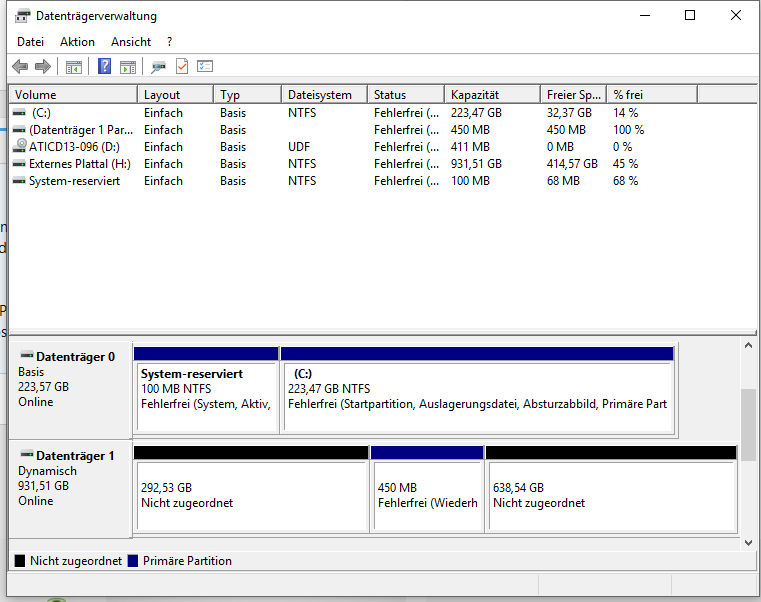Select the (C:) 223,47 GB partition block
Screen dimensions: 761x602
click(478, 389)
